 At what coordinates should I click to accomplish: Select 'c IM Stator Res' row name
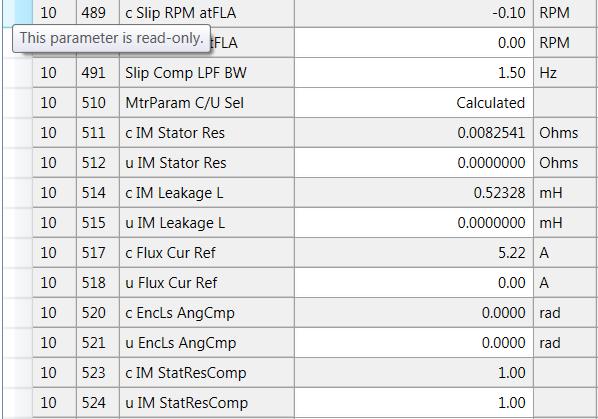pyautogui.click(x=175, y=133)
